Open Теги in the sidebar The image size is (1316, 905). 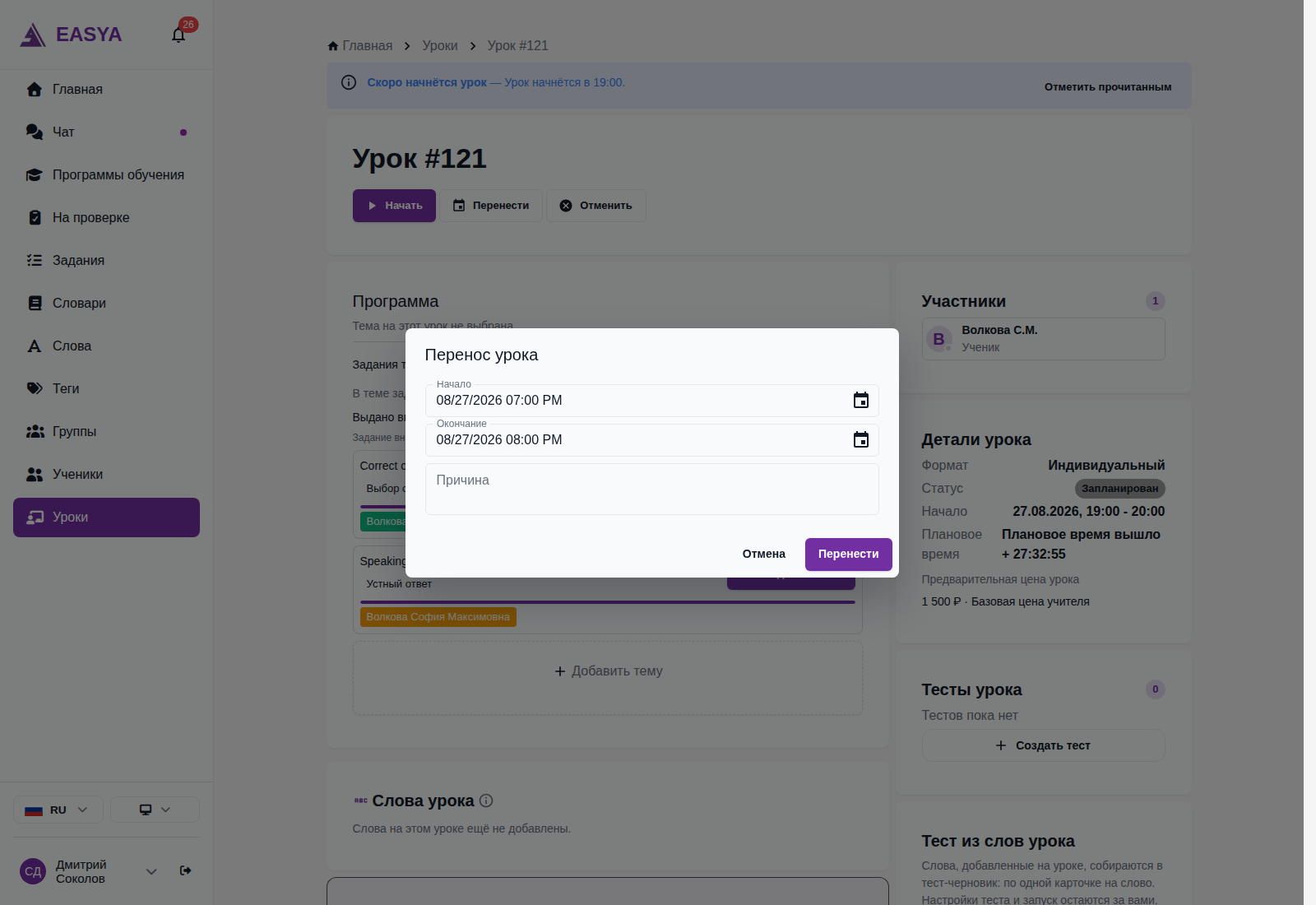[106, 388]
